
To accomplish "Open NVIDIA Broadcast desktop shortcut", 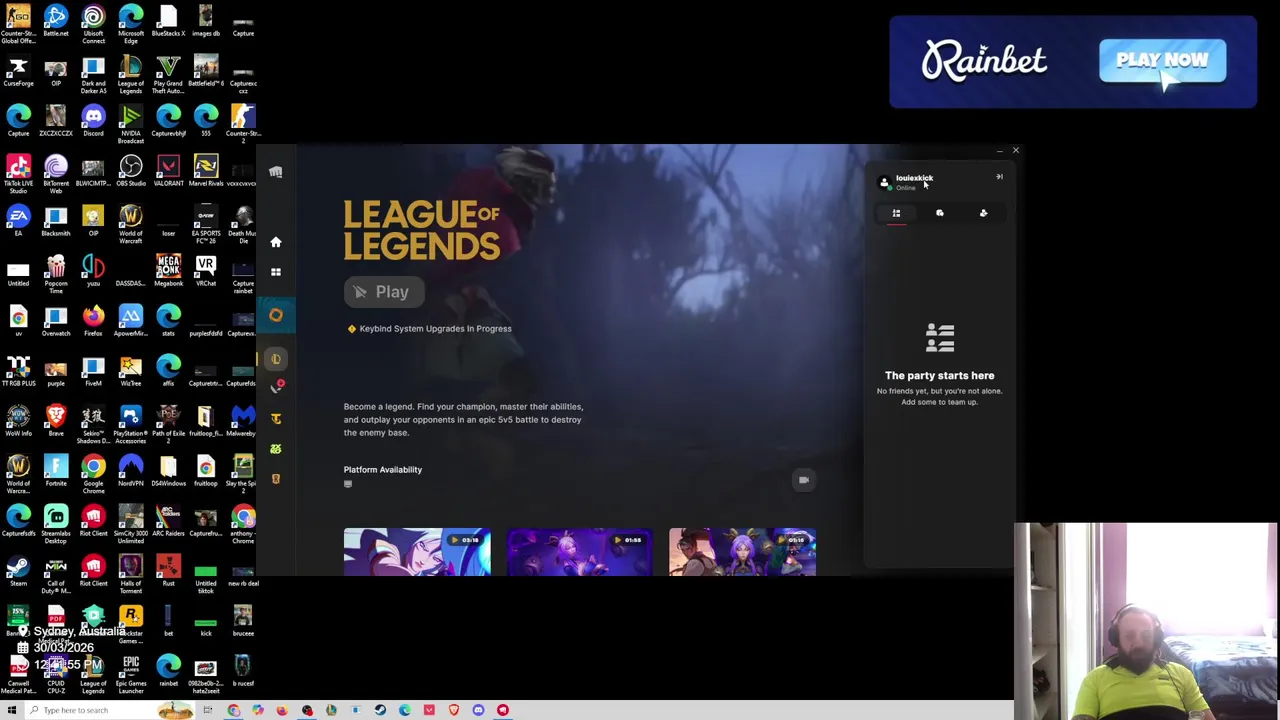I will point(131,124).
